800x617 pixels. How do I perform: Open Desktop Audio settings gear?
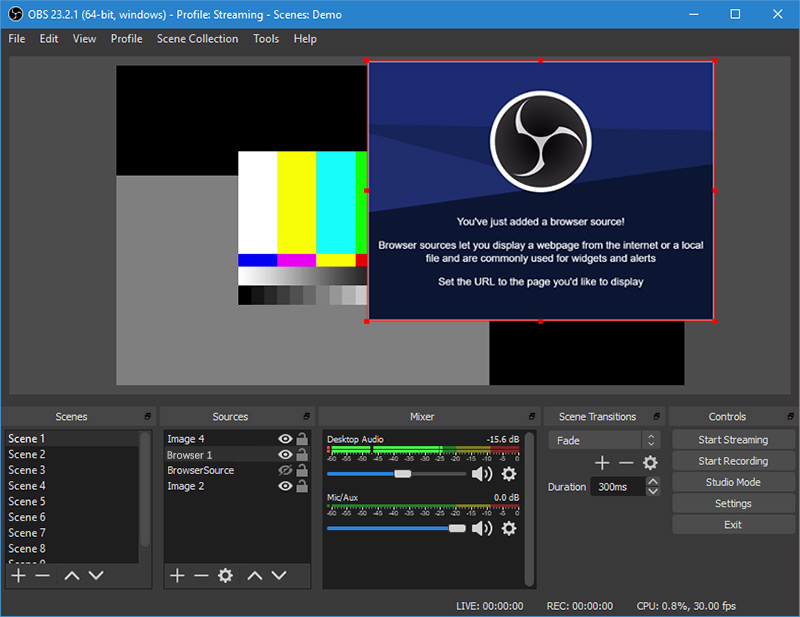[x=509, y=474]
